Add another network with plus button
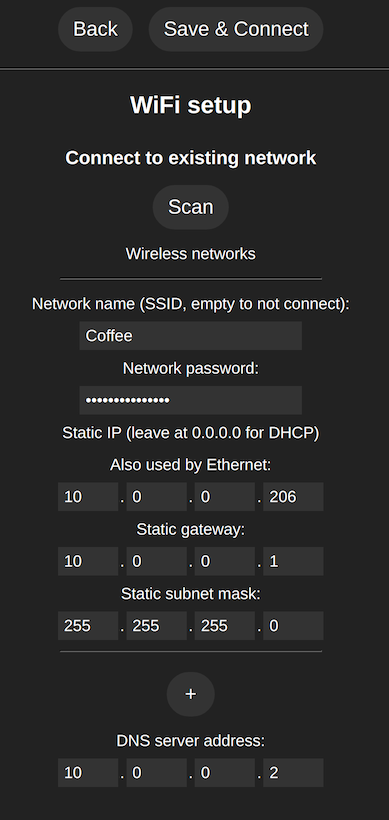Viewport: 389px width, 820px height. 191,694
